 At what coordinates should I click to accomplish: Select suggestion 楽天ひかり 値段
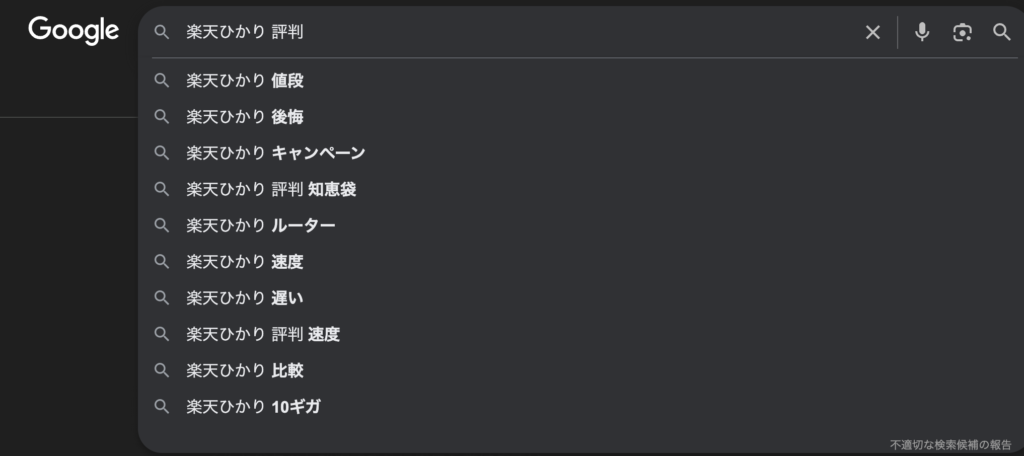245,81
